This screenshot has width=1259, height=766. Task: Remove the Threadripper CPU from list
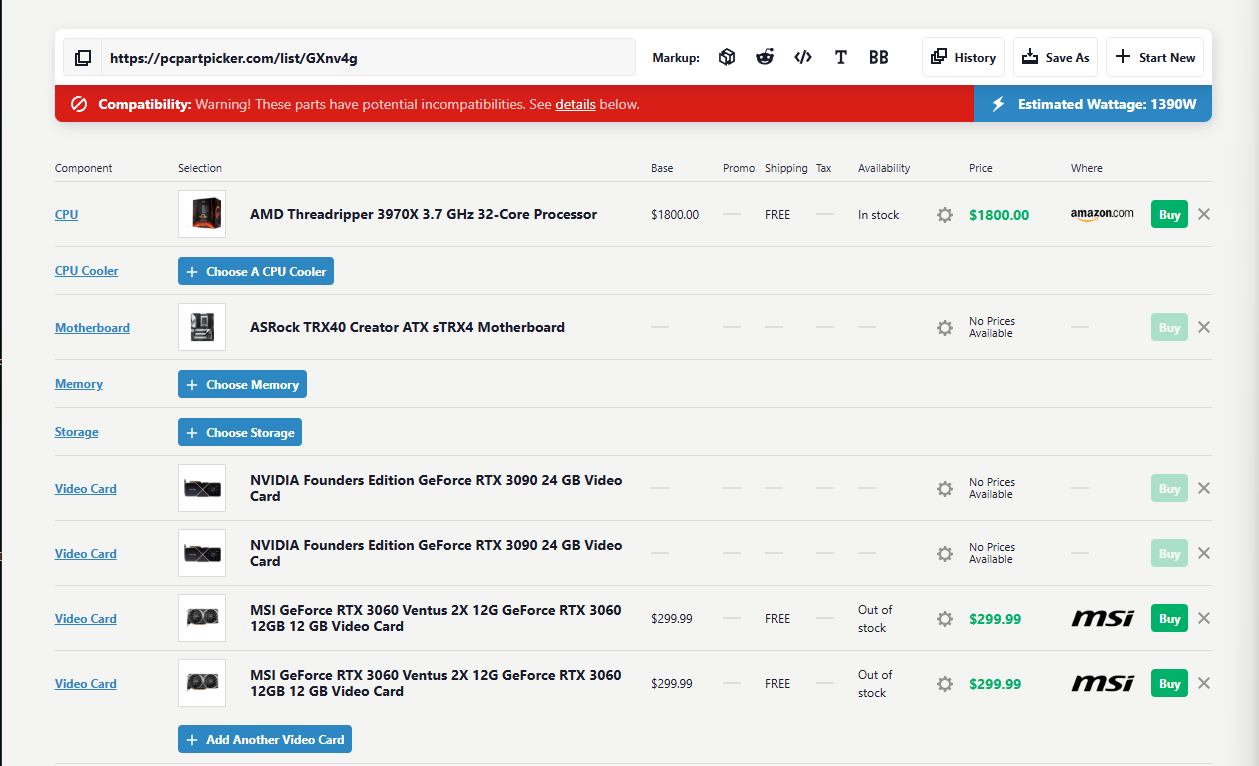[x=1204, y=214]
